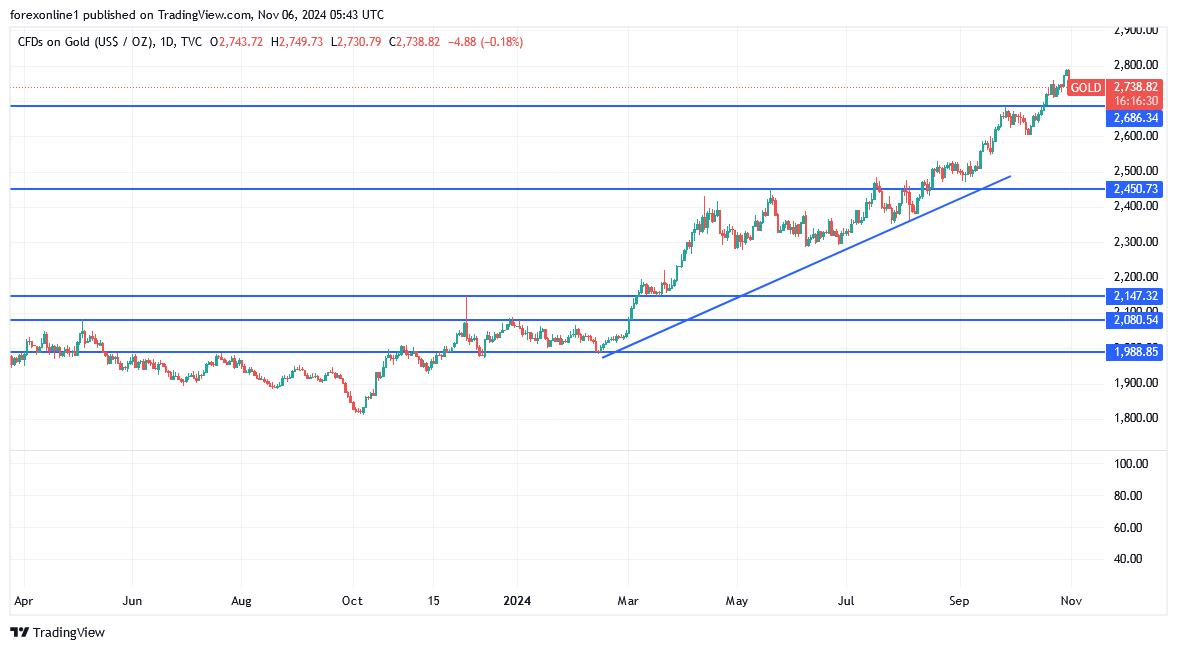Click the 16:16:30 candle countdown timer
1177x650 pixels.
coord(1135,102)
